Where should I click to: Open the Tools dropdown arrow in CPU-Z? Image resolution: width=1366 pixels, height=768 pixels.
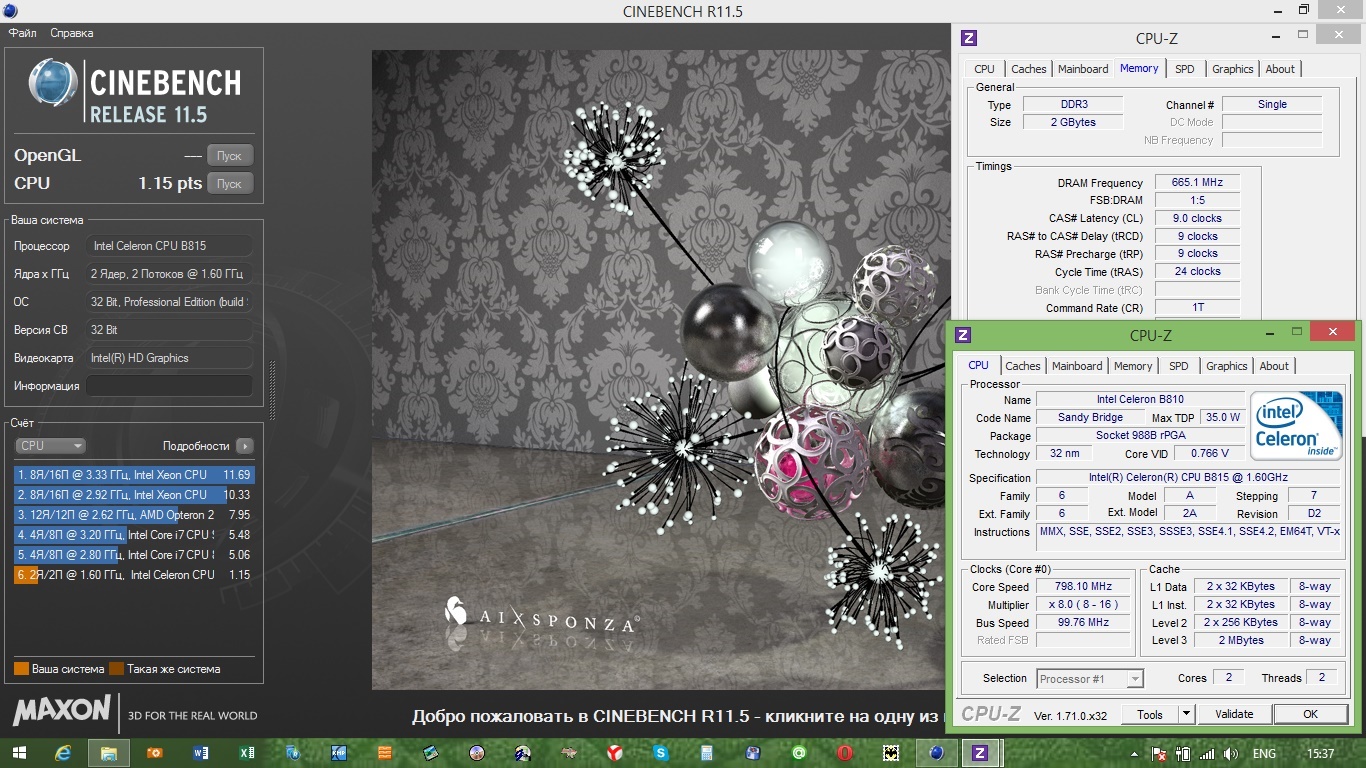[1186, 714]
